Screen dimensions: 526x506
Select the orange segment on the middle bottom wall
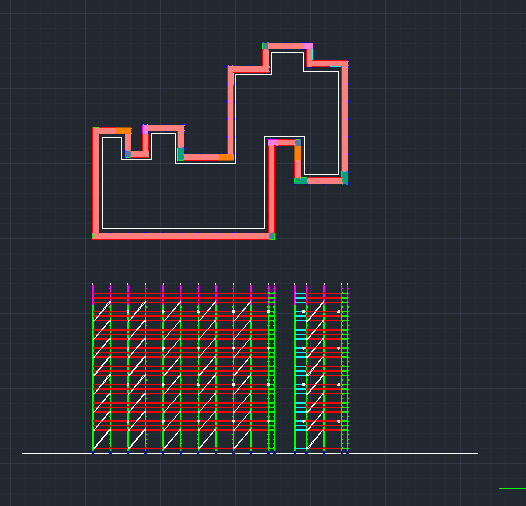(x=226, y=157)
